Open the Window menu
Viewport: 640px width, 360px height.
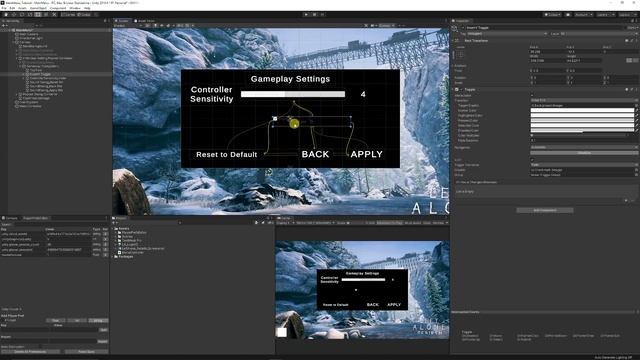tap(75, 8)
